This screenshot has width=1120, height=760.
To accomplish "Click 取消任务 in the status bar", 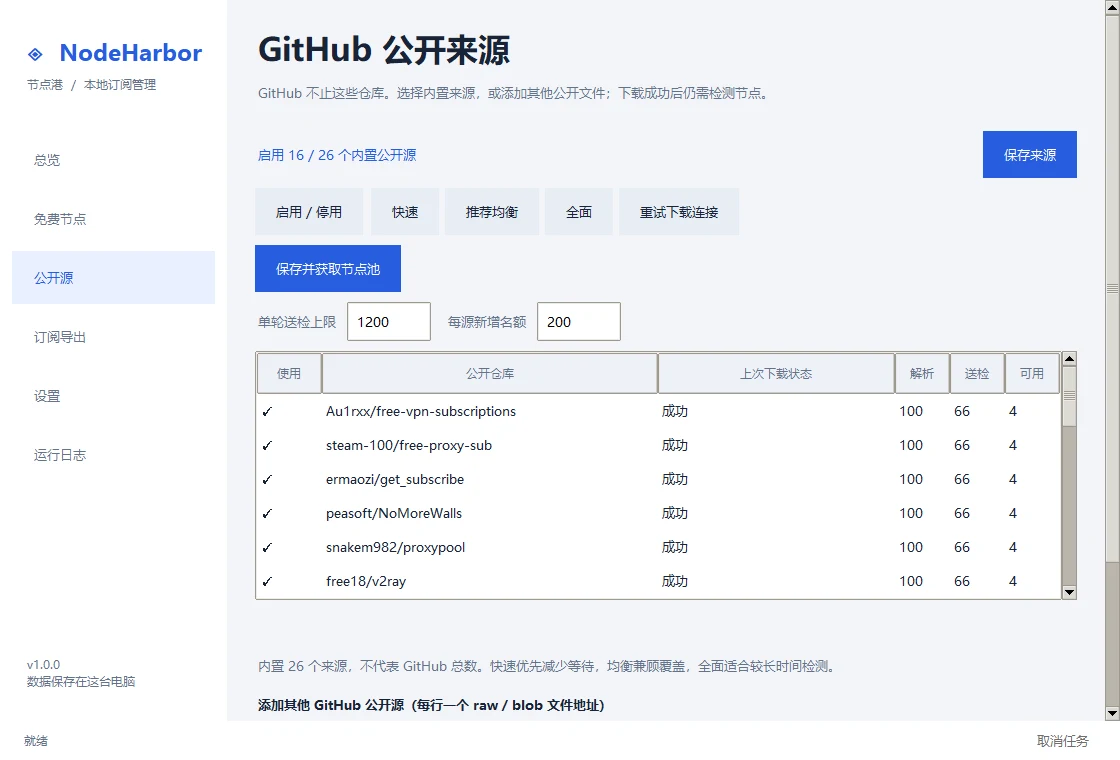I will pyautogui.click(x=1063, y=741).
